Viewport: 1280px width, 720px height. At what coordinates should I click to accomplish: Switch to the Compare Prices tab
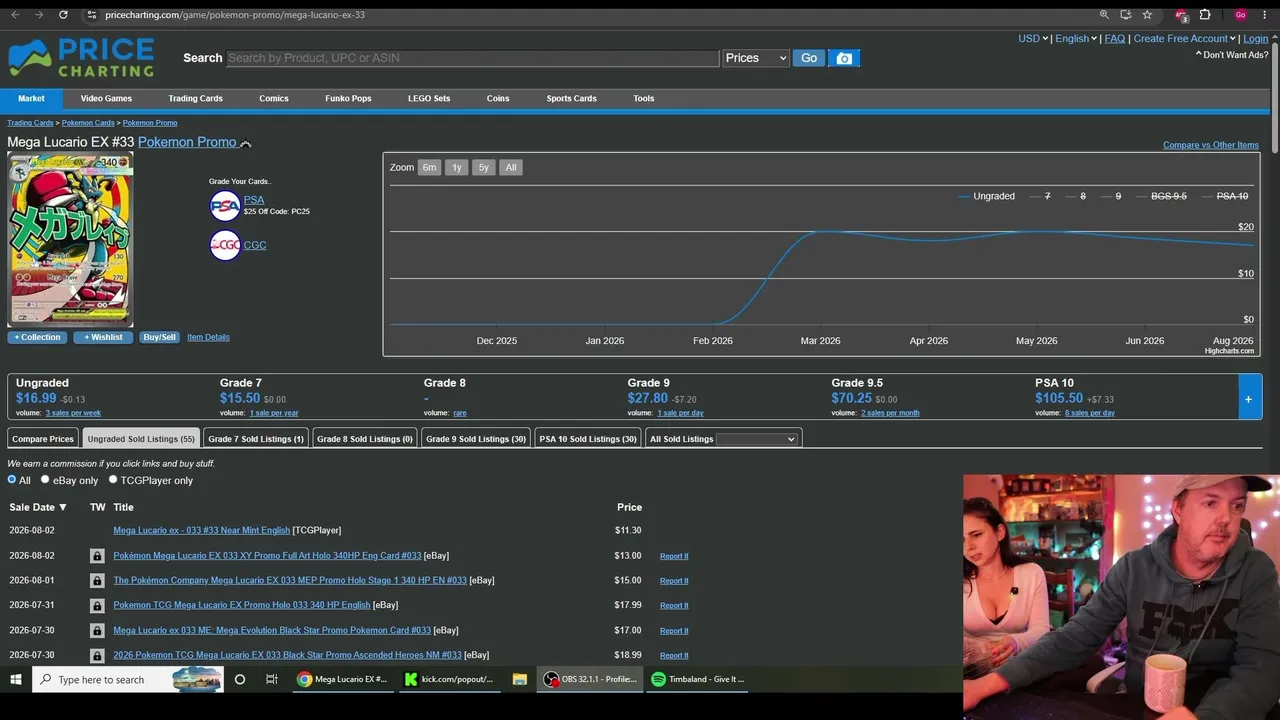click(43, 439)
